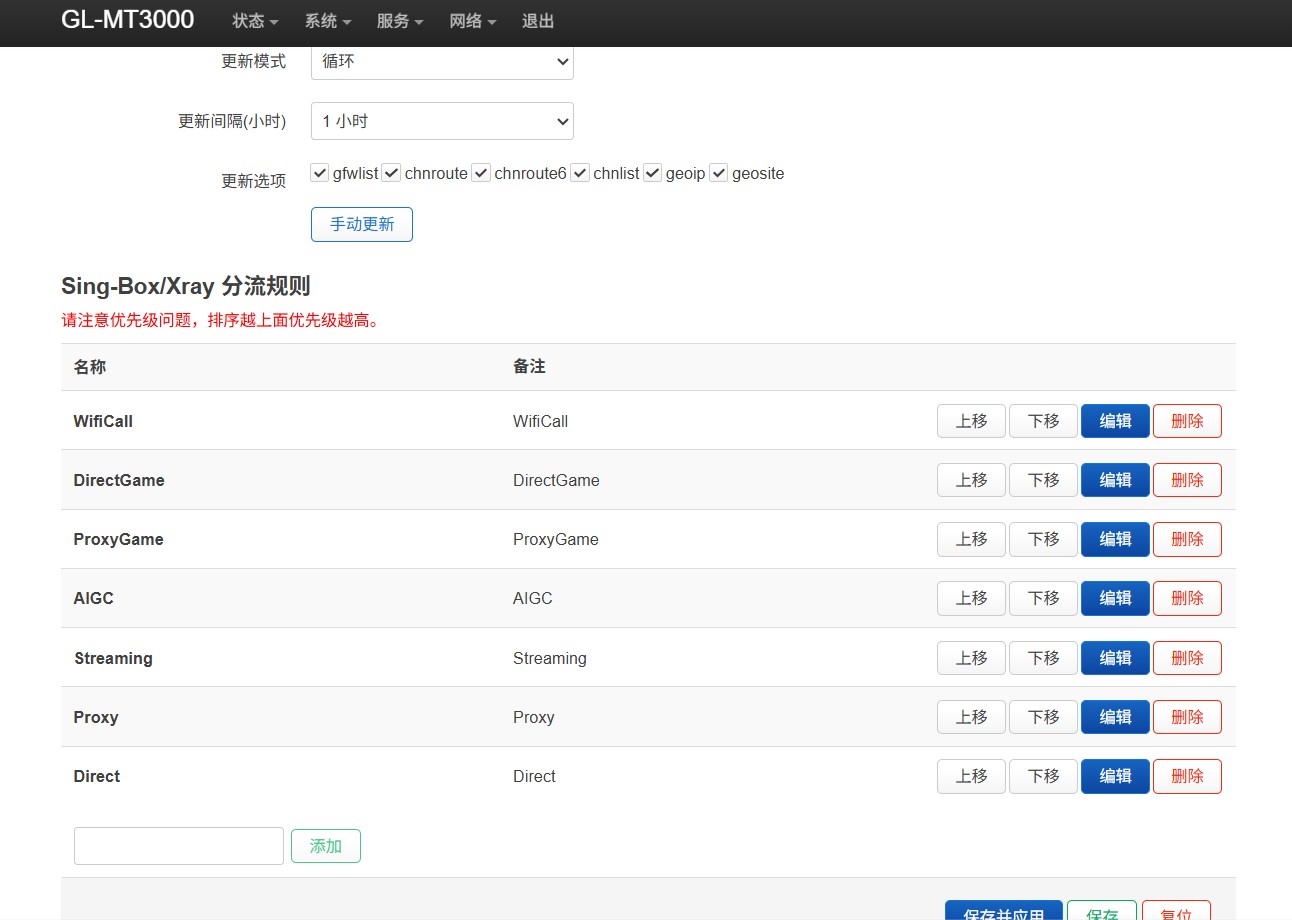
Task: Edit the WifiCall rule
Action: (1115, 421)
